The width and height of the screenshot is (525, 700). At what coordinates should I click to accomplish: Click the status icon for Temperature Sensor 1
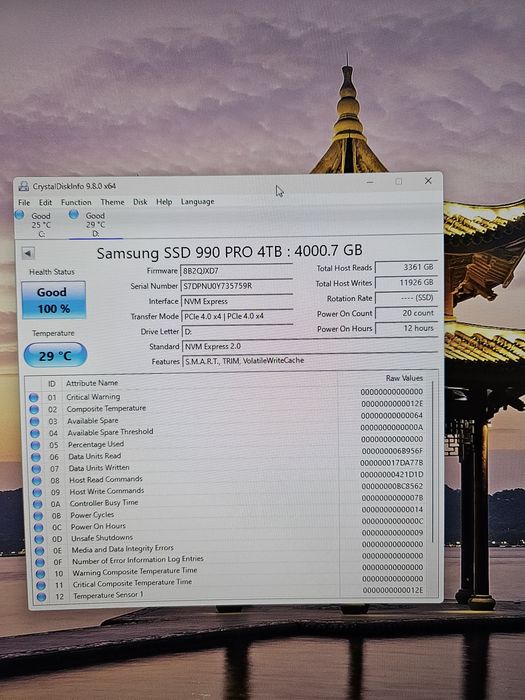coord(41,597)
